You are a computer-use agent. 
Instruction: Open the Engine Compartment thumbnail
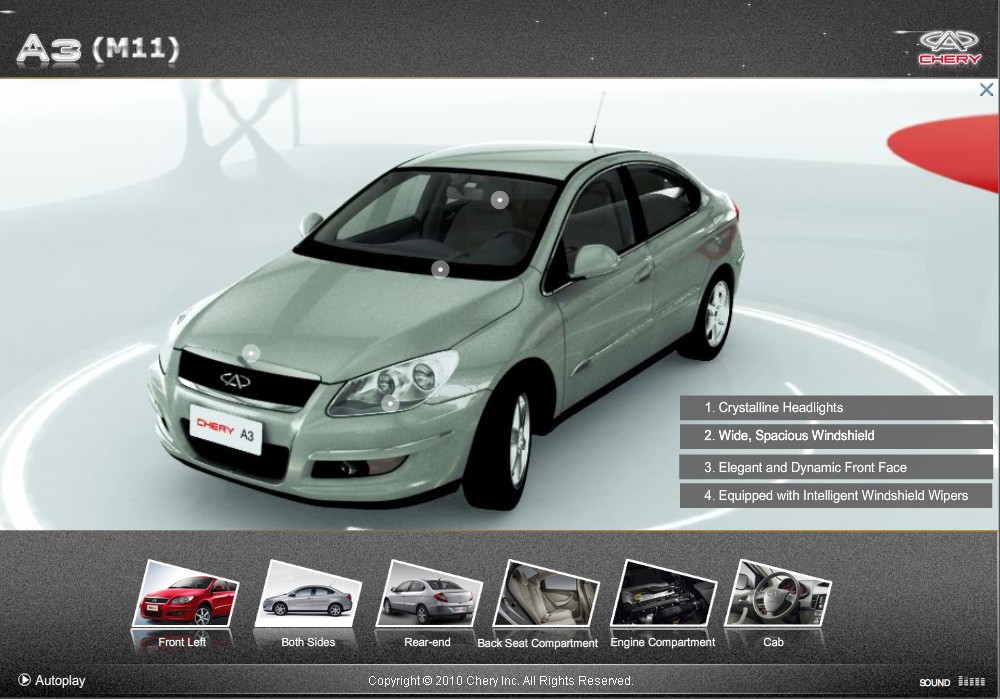click(663, 594)
